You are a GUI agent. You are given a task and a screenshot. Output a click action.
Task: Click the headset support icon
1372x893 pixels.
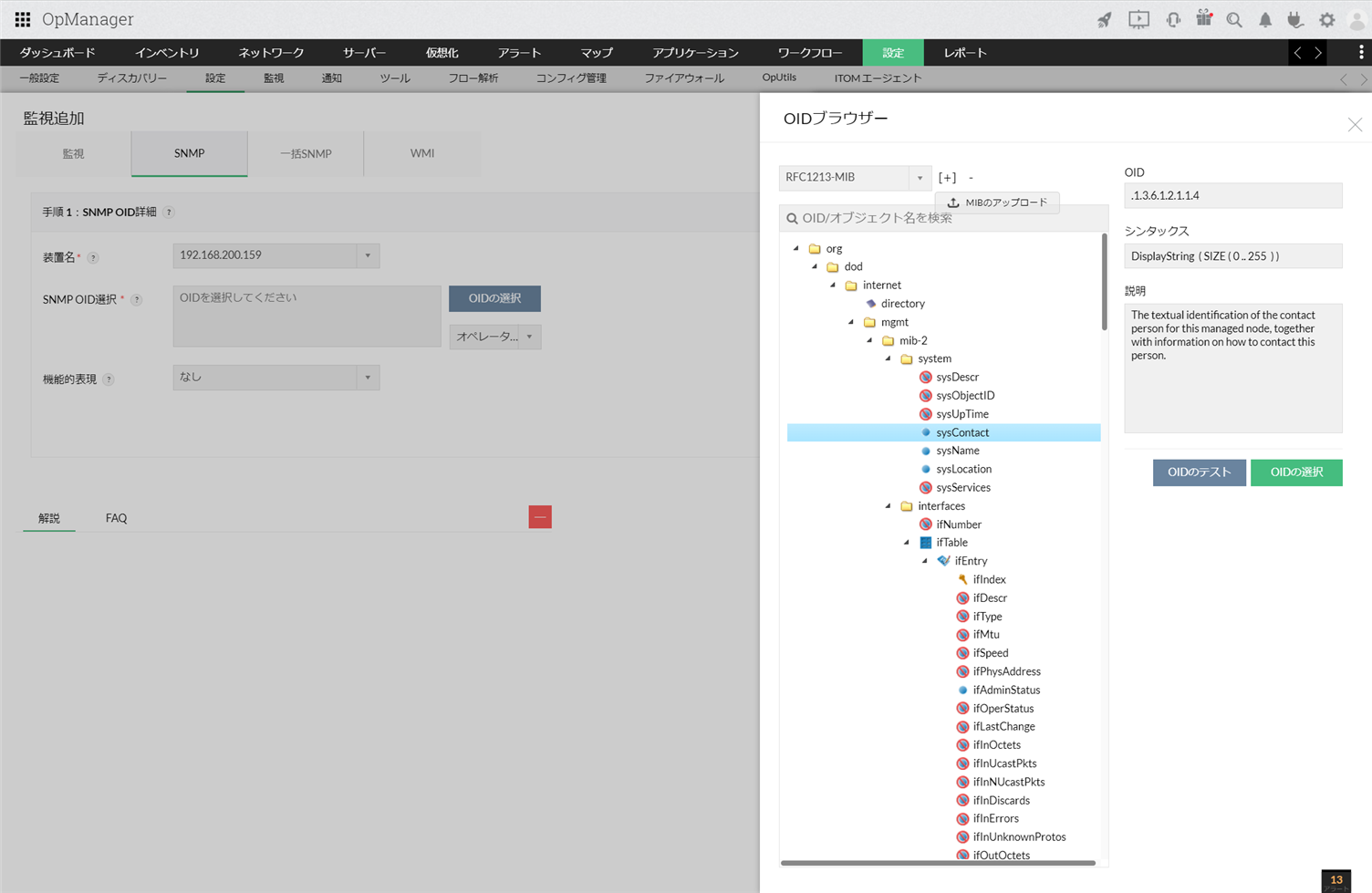1173,20
